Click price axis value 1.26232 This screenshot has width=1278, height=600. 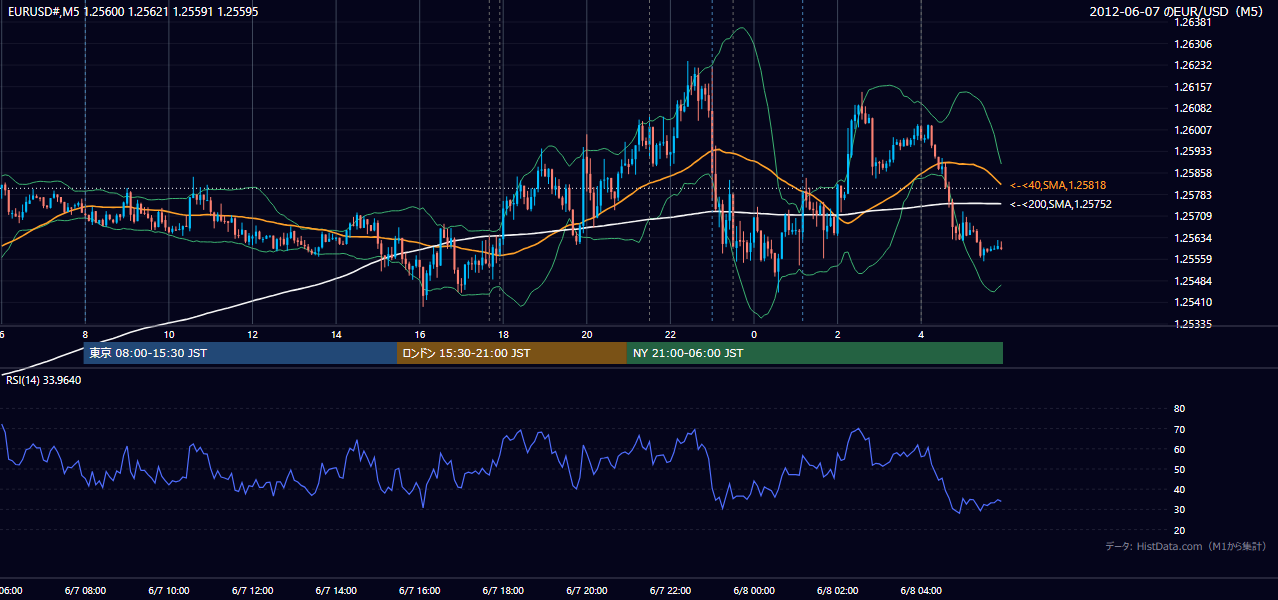pyautogui.click(x=1194, y=65)
